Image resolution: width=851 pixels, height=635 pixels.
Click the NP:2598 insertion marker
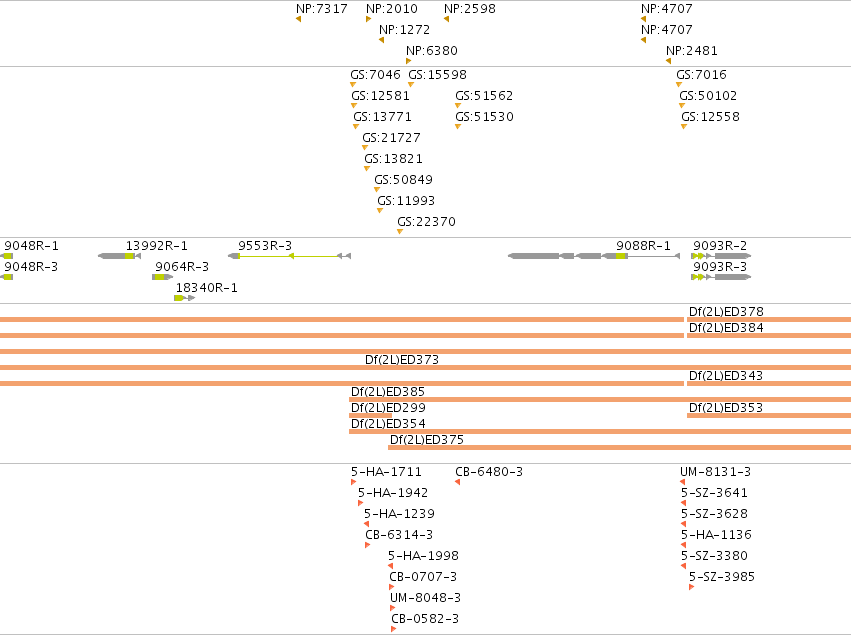[x=446, y=19]
